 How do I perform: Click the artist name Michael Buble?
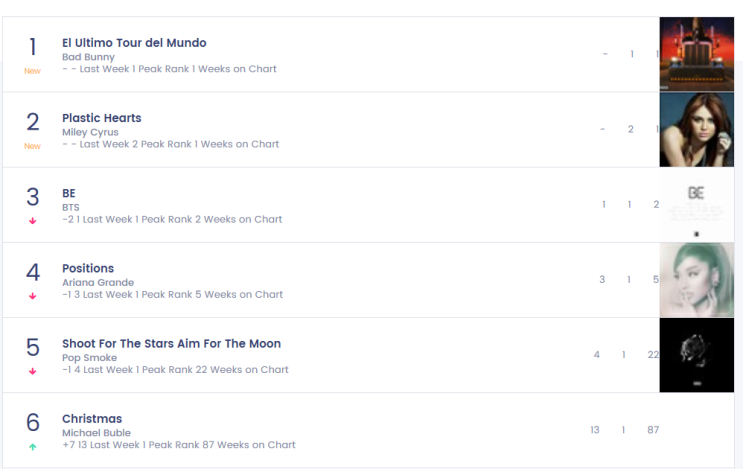click(x=97, y=433)
